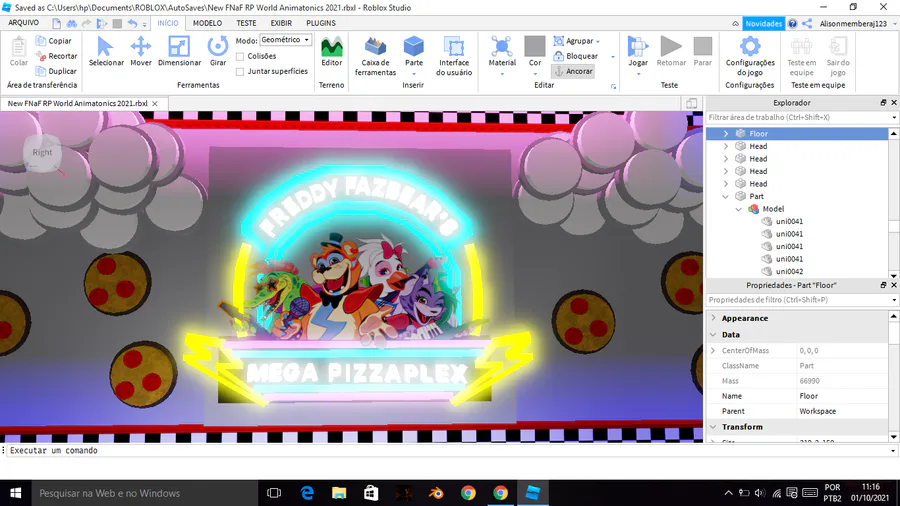Select uni0042 in Explorer
Viewport: 900px width, 506px height.
pos(789,271)
